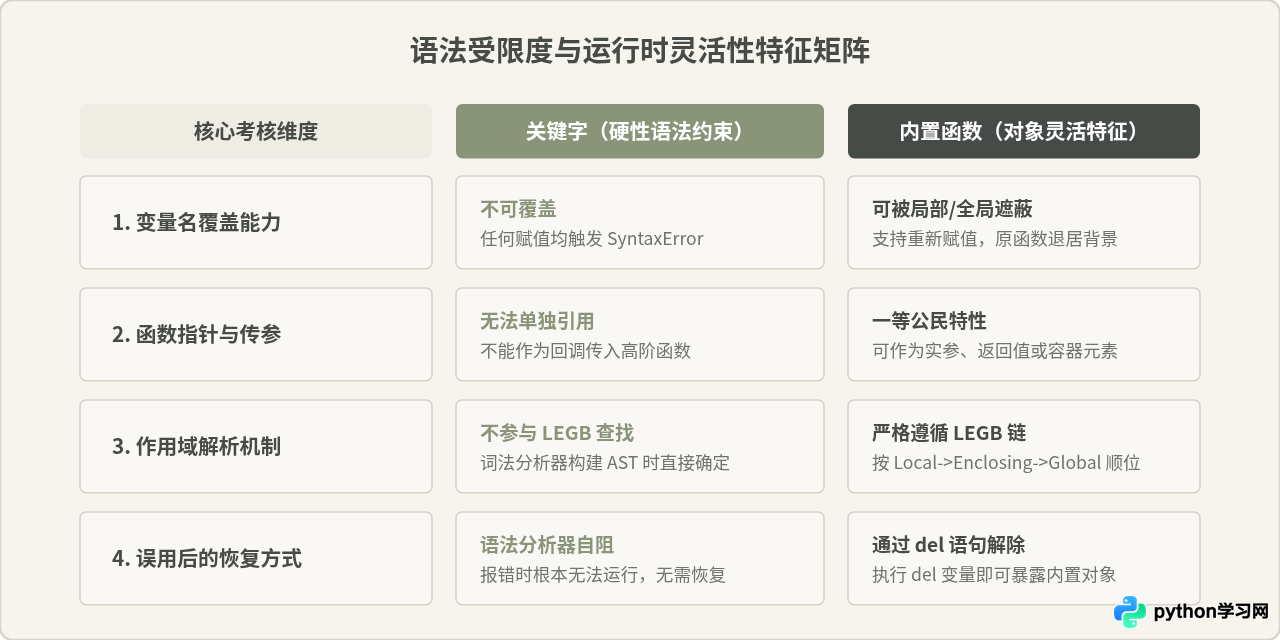The height and width of the screenshot is (640, 1280).
Task: Click the title 语法受限度与运行时灵活性特征矩阵
Action: [640, 51]
